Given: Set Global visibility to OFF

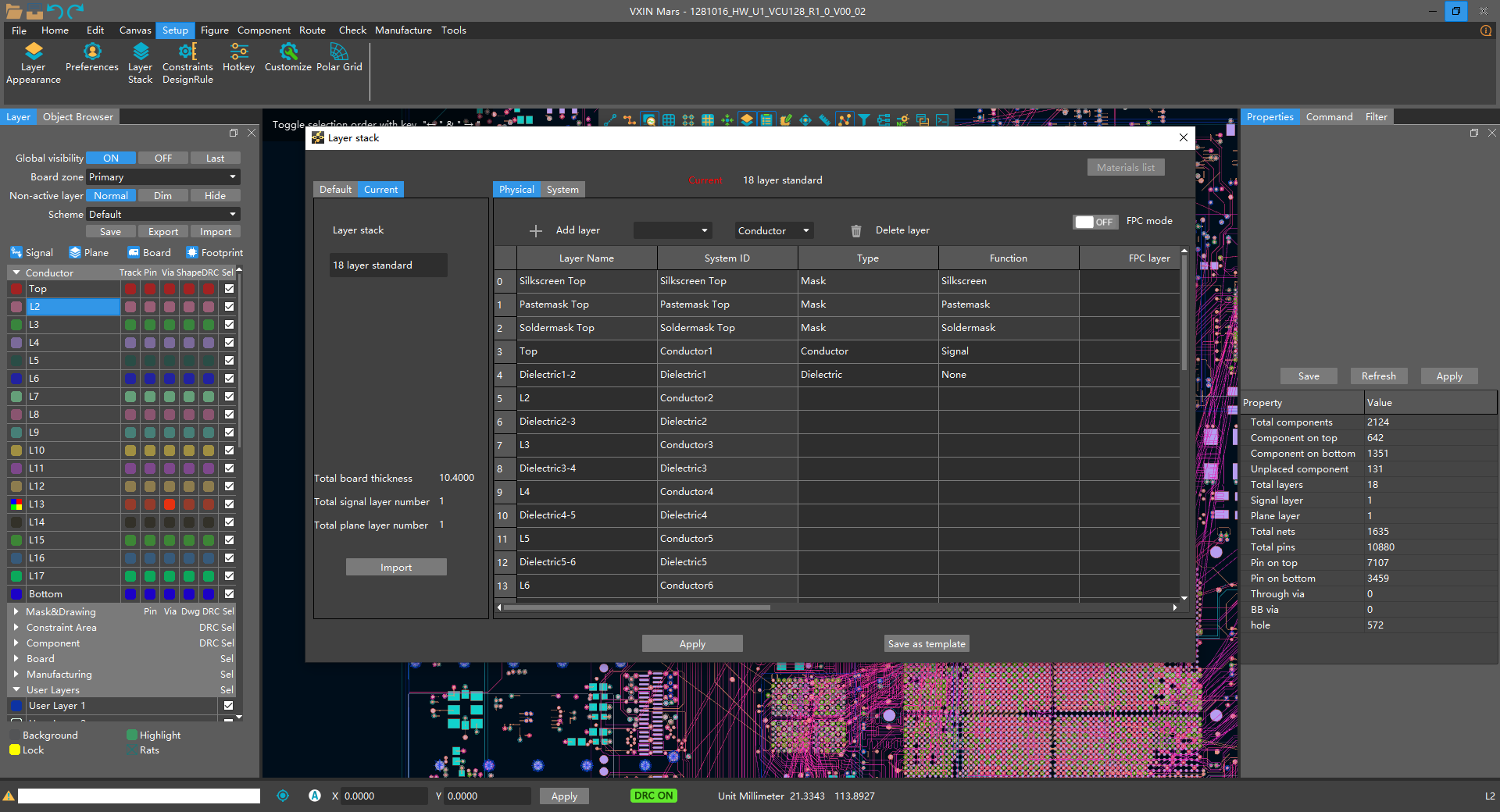Looking at the screenshot, I should (163, 158).
